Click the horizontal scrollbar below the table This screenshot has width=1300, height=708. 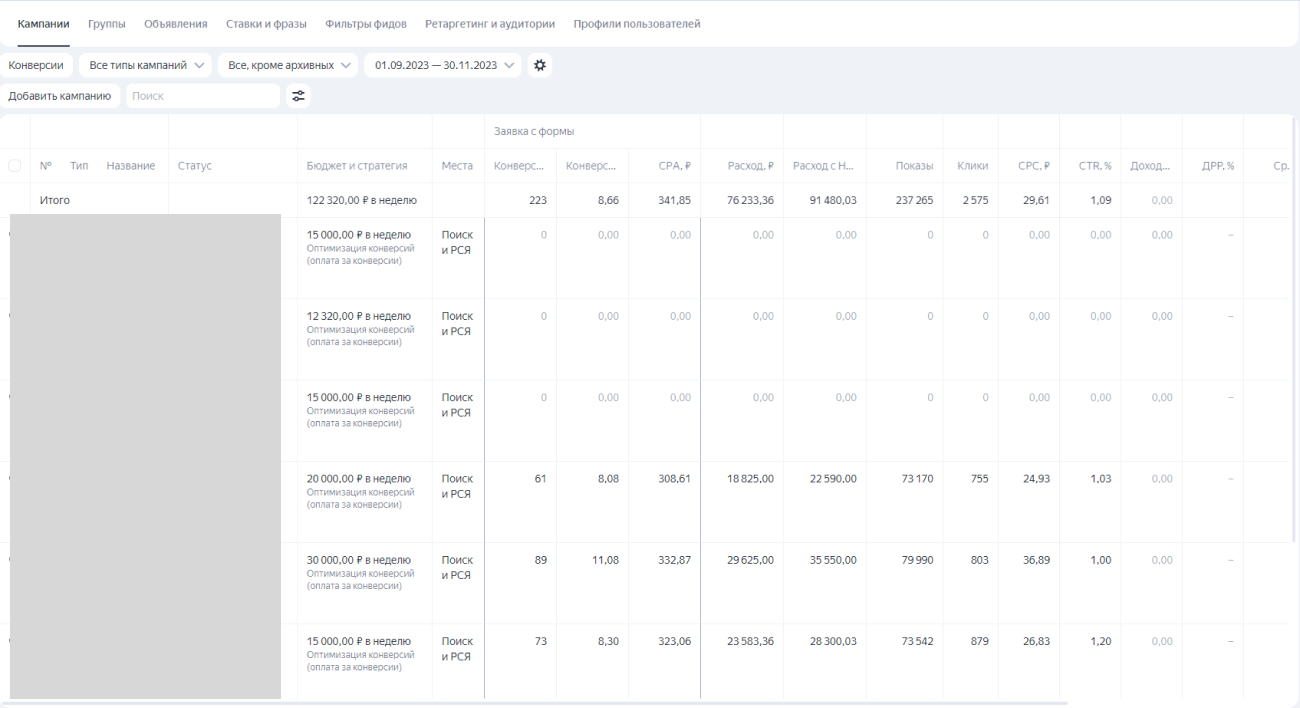(x=540, y=703)
